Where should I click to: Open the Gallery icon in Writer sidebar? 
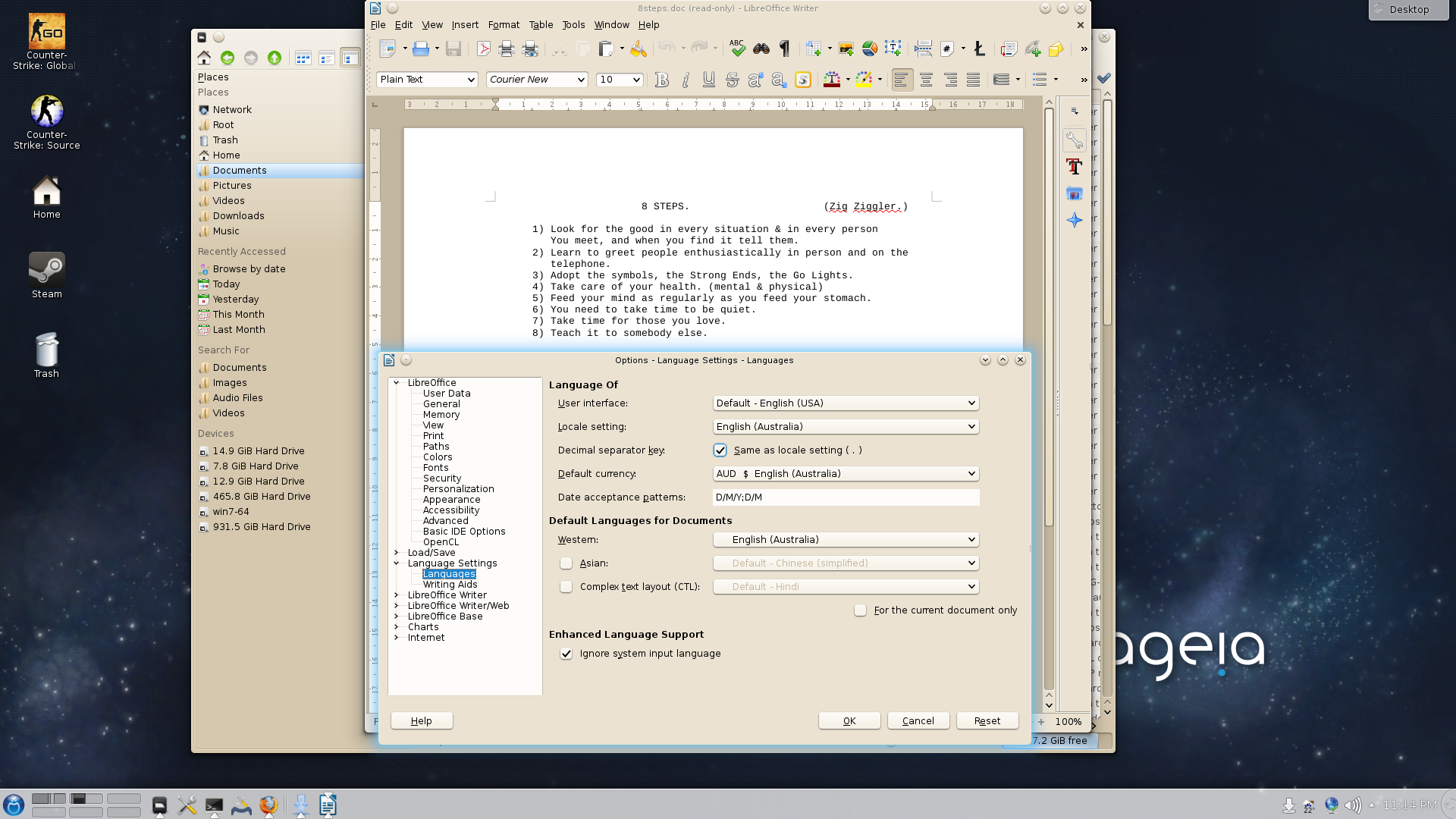coord(1074,193)
